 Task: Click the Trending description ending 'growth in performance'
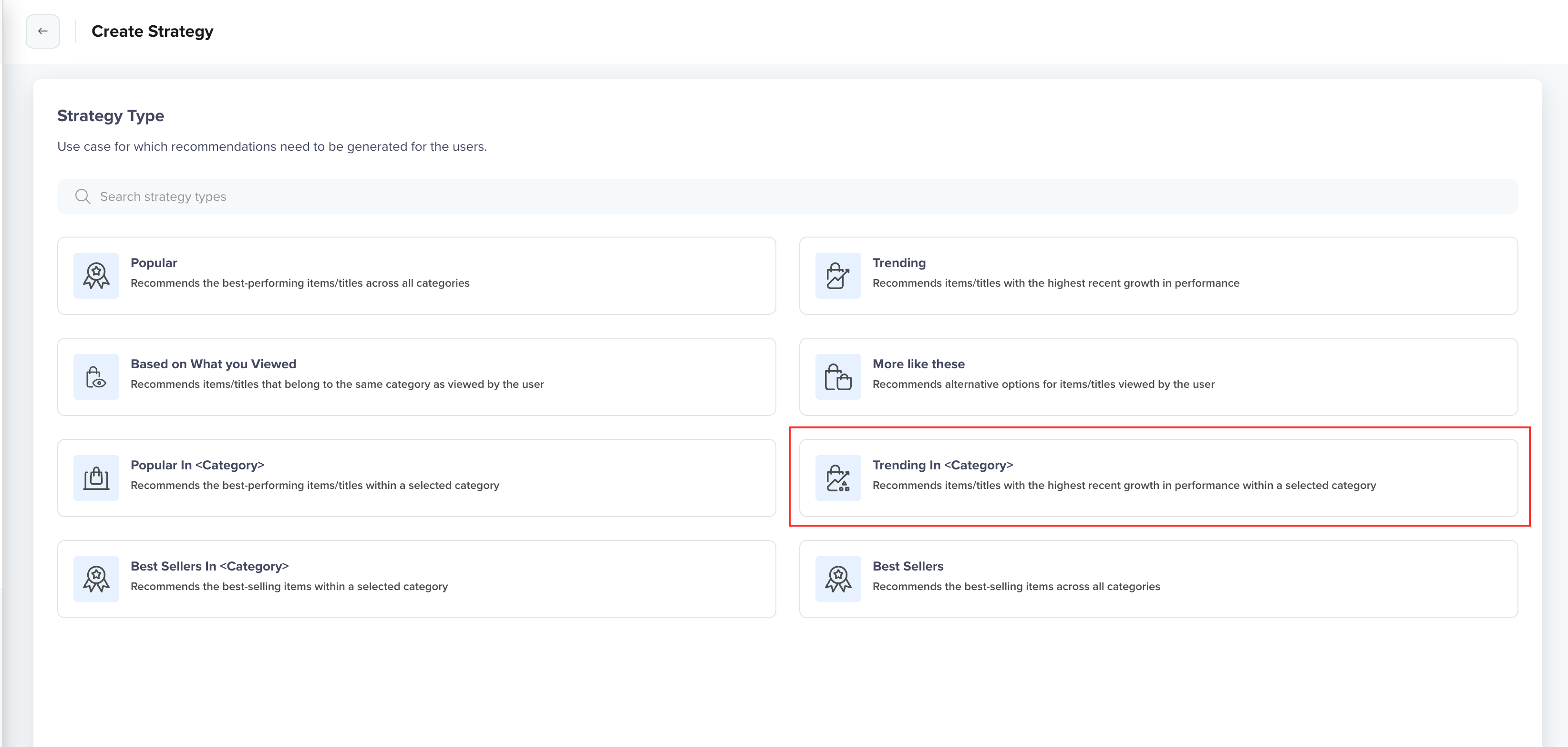[x=1056, y=283]
